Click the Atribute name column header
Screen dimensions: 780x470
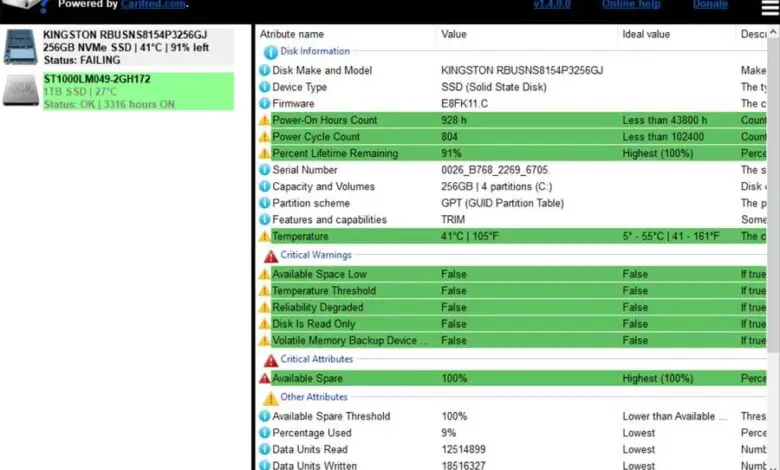[292, 34]
